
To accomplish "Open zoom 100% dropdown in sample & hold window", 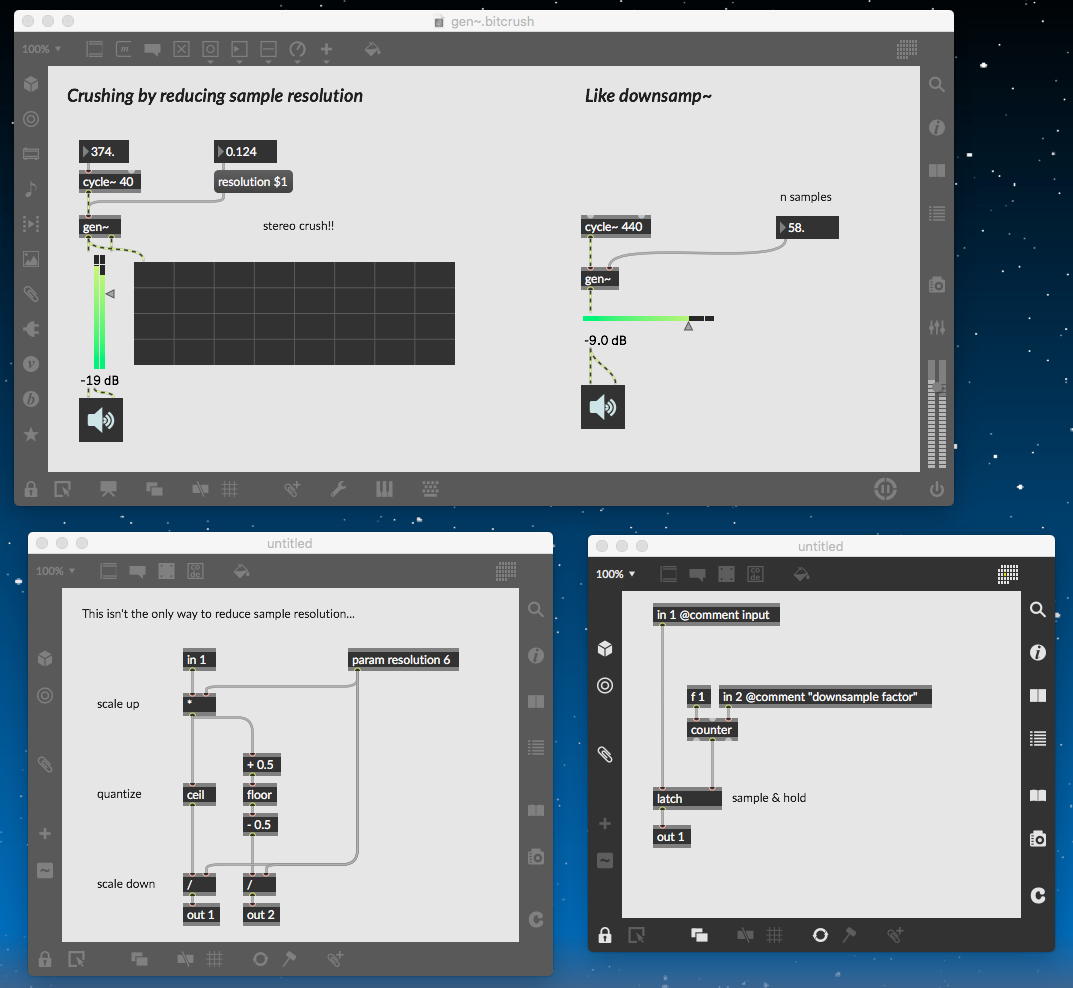I will click(x=615, y=574).
